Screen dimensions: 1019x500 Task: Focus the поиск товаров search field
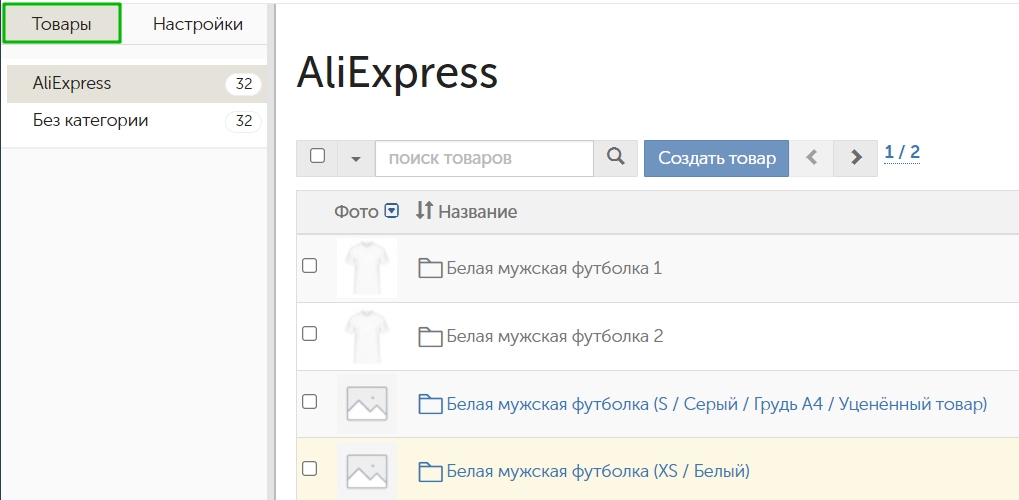[484, 158]
